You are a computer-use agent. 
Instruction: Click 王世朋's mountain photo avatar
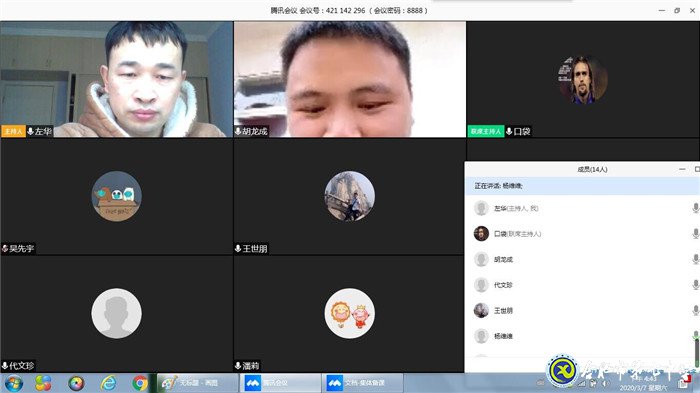coord(350,196)
